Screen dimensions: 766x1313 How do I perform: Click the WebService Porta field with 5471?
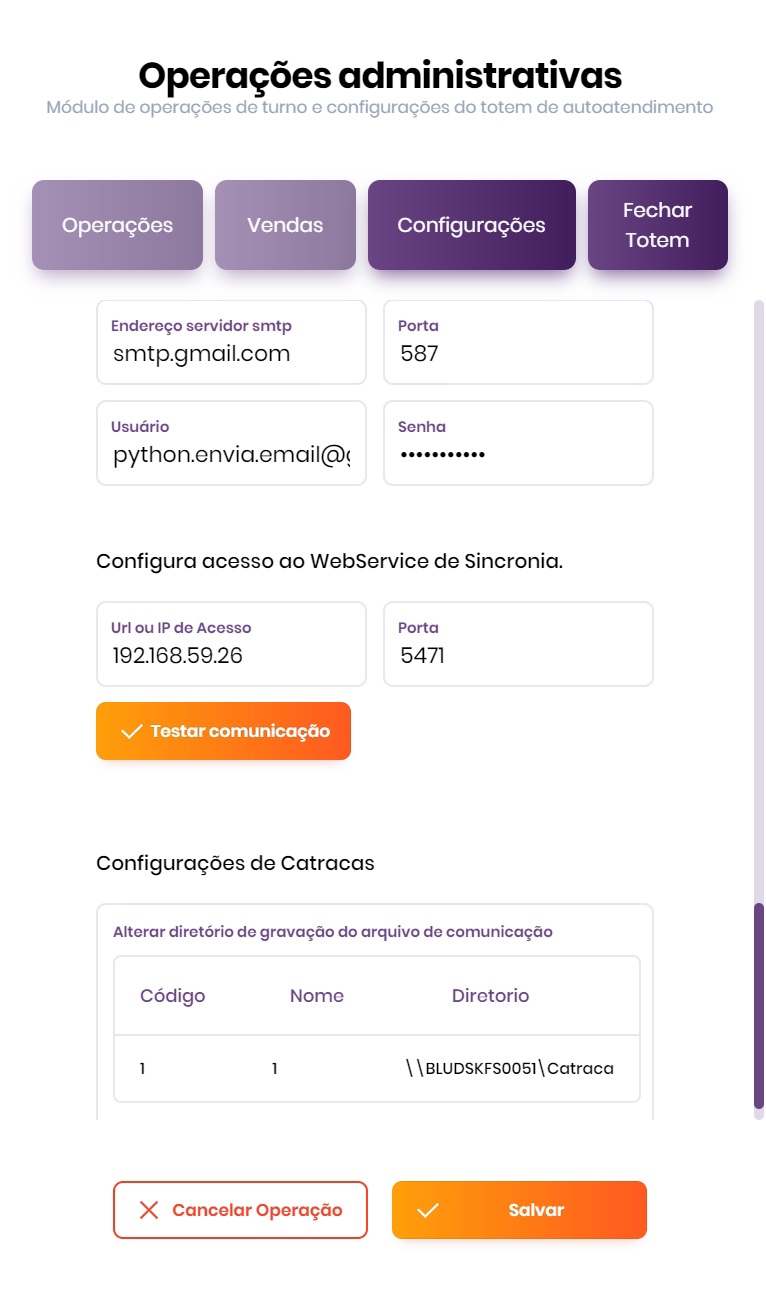click(x=518, y=656)
